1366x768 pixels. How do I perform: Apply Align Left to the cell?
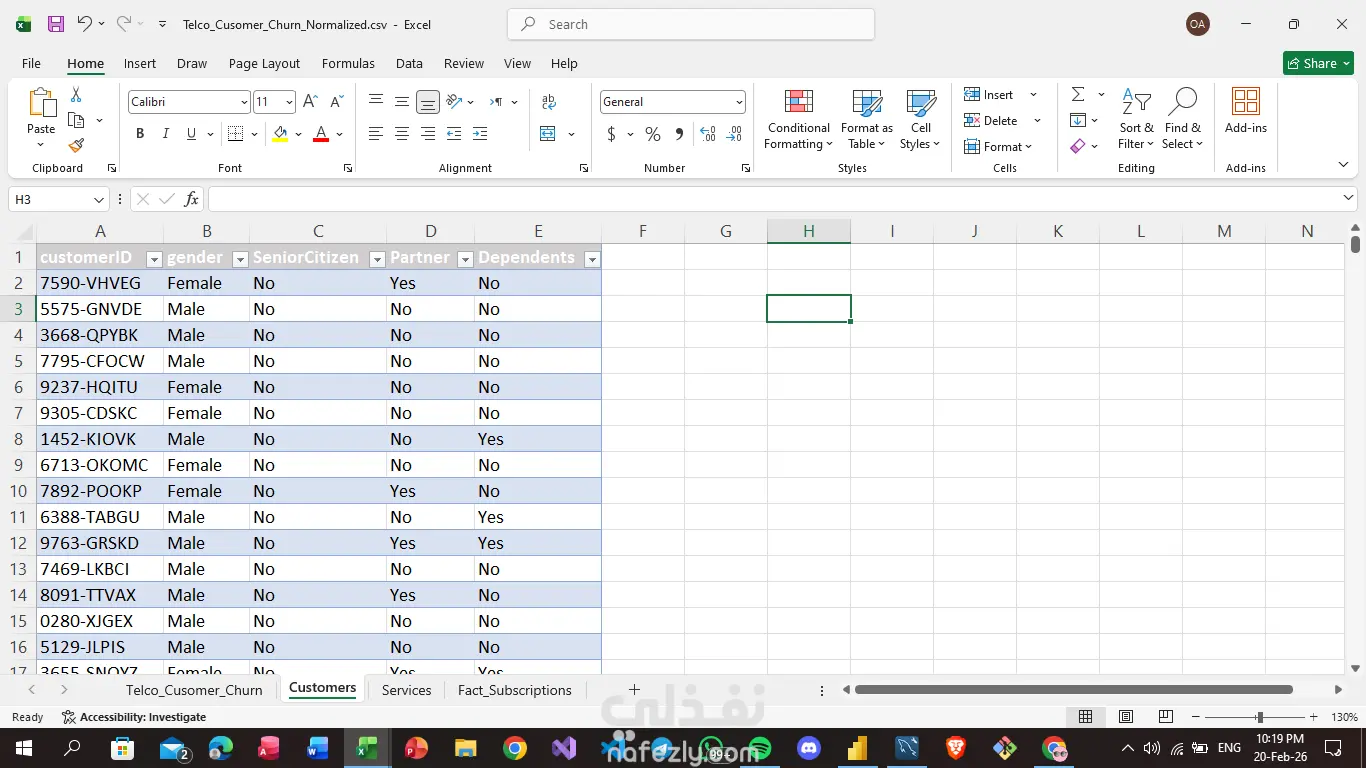tap(376, 134)
